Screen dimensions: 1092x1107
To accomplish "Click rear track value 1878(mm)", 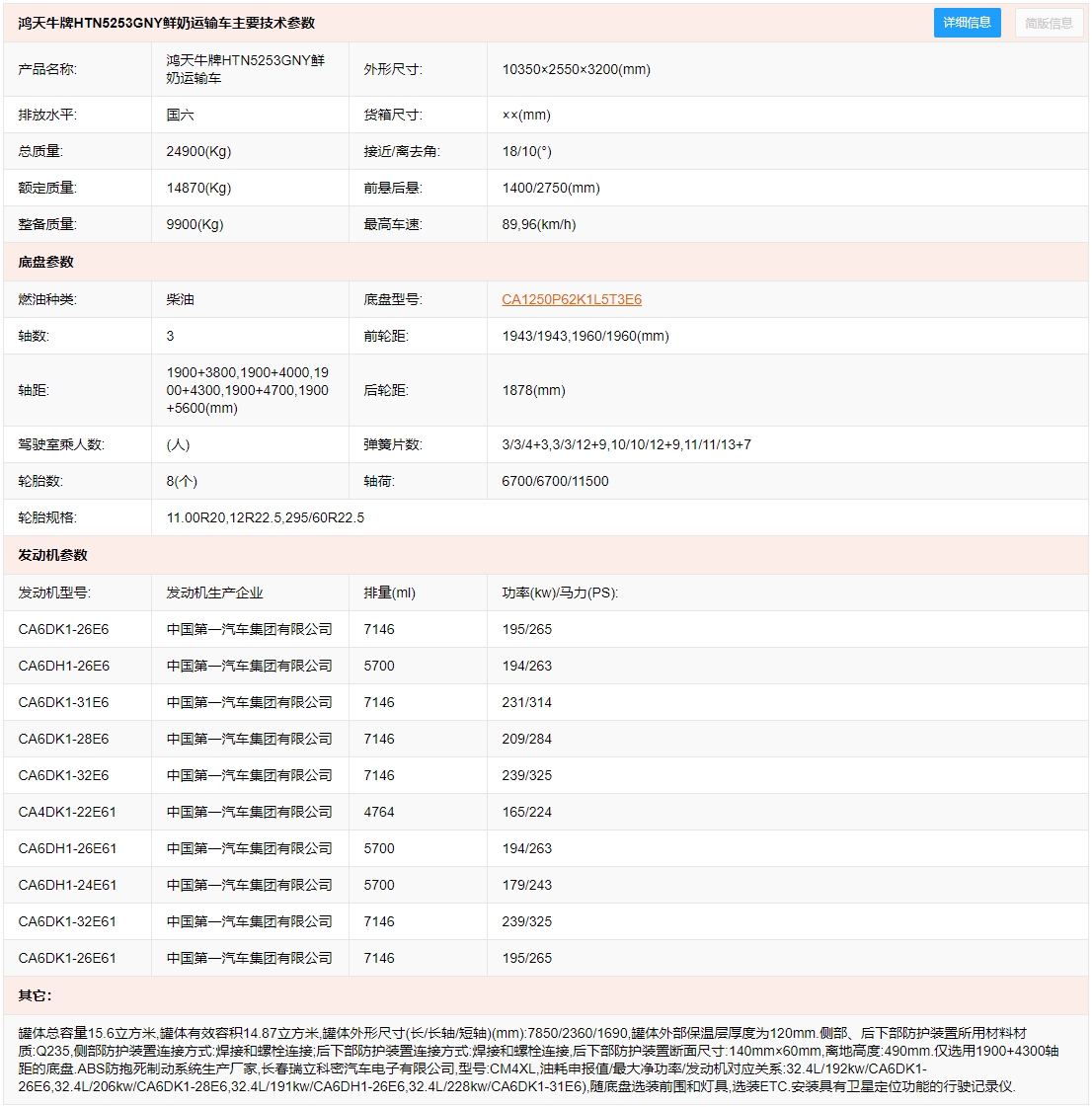I will coord(533,390).
